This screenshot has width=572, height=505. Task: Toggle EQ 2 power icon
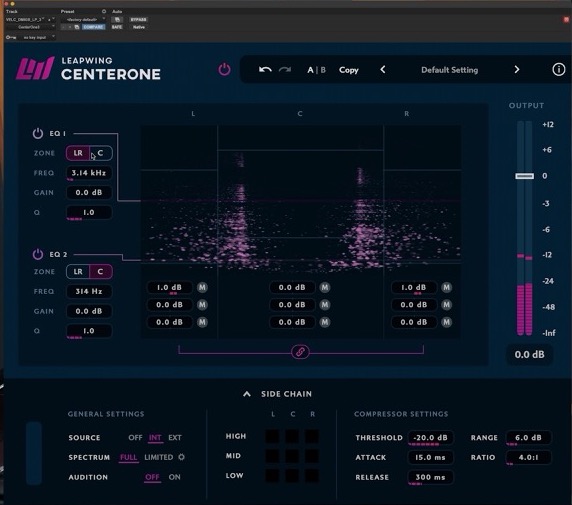click(38, 254)
